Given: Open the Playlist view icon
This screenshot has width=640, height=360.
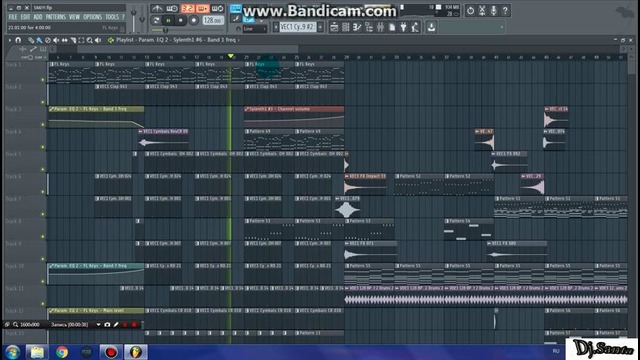Looking at the screenshot, I should 334,27.
